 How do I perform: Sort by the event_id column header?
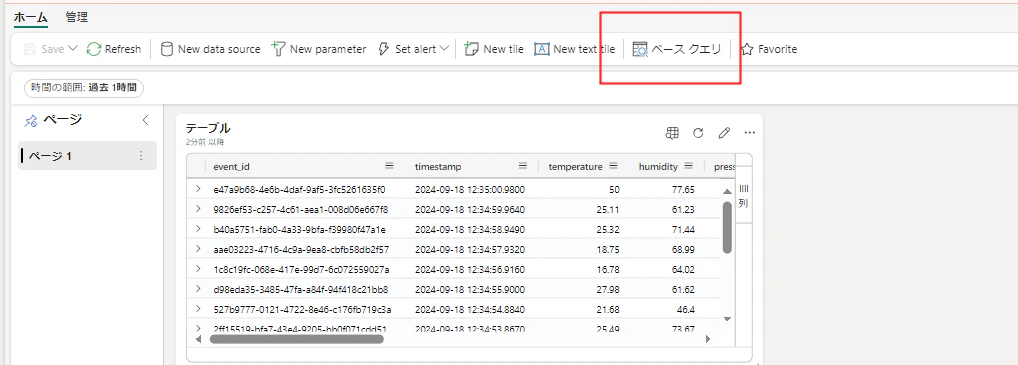click(231, 167)
